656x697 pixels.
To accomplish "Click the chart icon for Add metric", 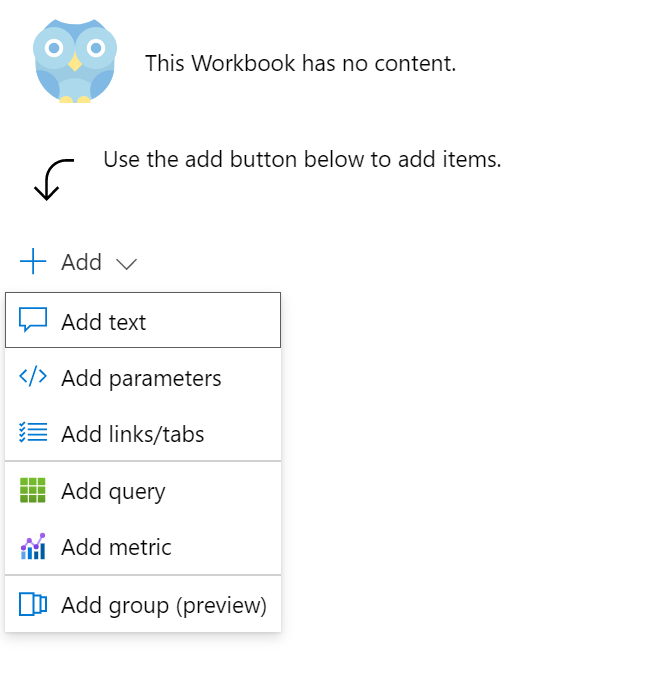I will 33,547.
